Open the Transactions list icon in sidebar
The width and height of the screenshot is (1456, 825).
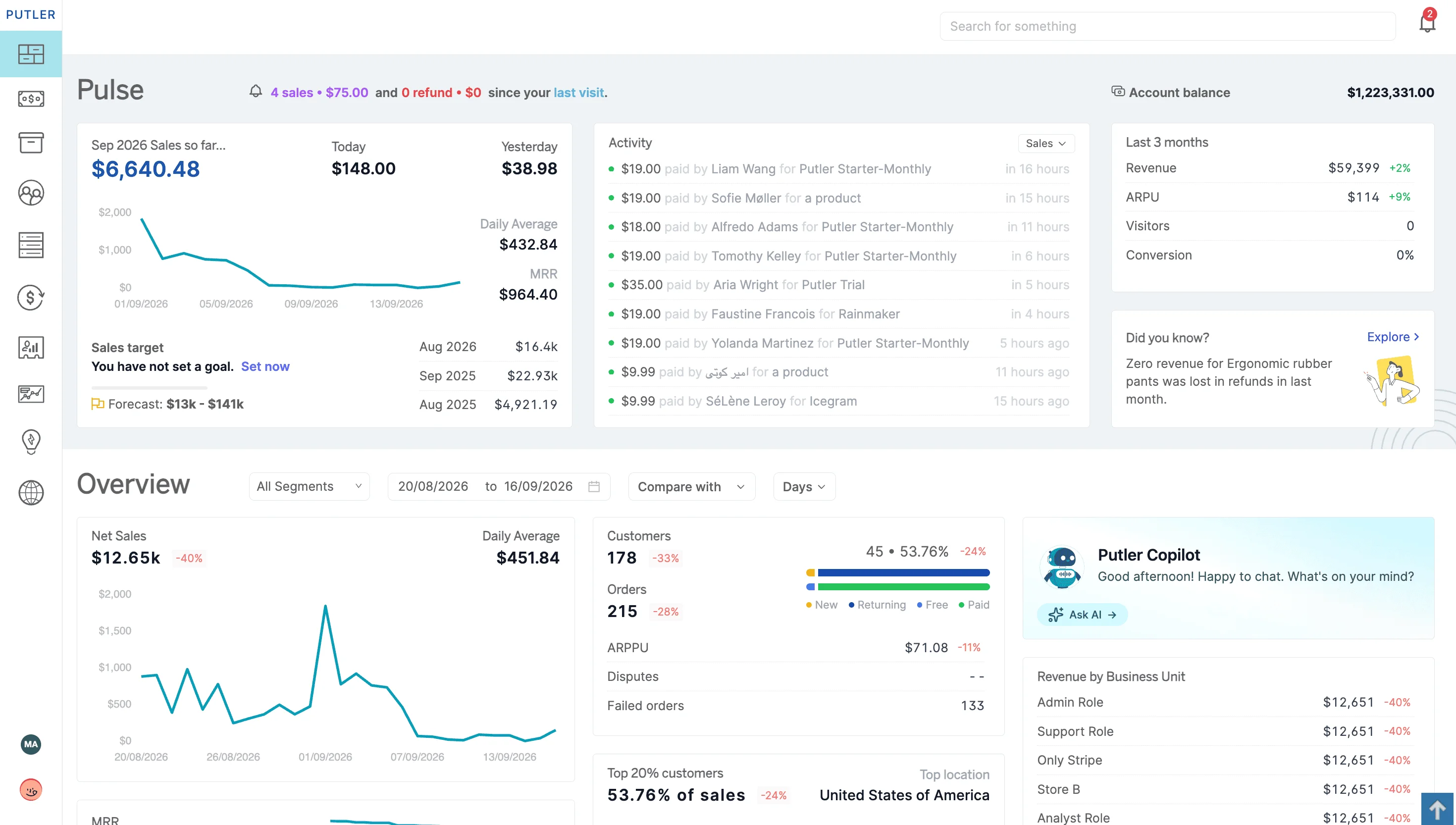click(31, 245)
